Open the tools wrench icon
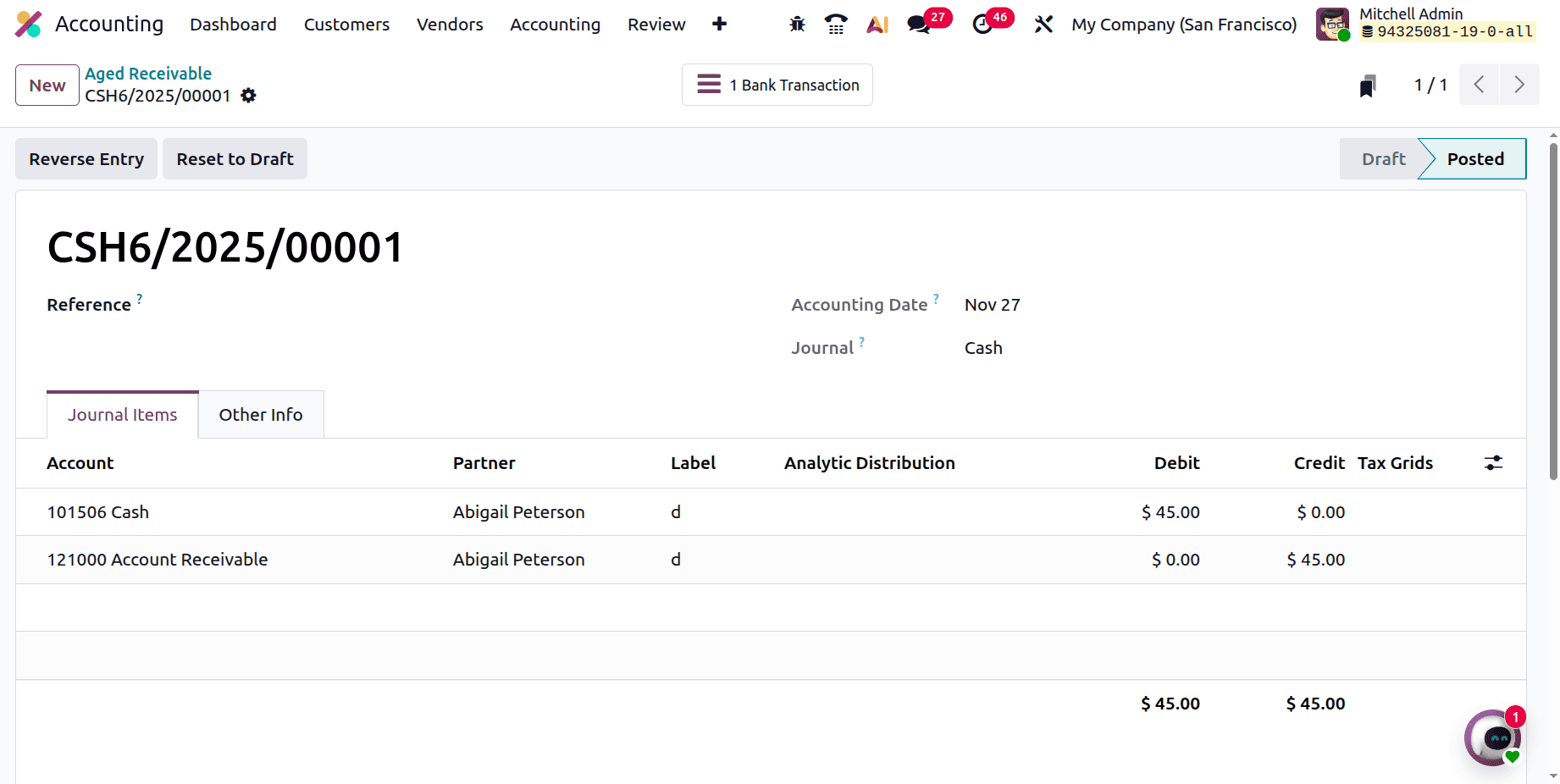1560x784 pixels. click(1043, 25)
